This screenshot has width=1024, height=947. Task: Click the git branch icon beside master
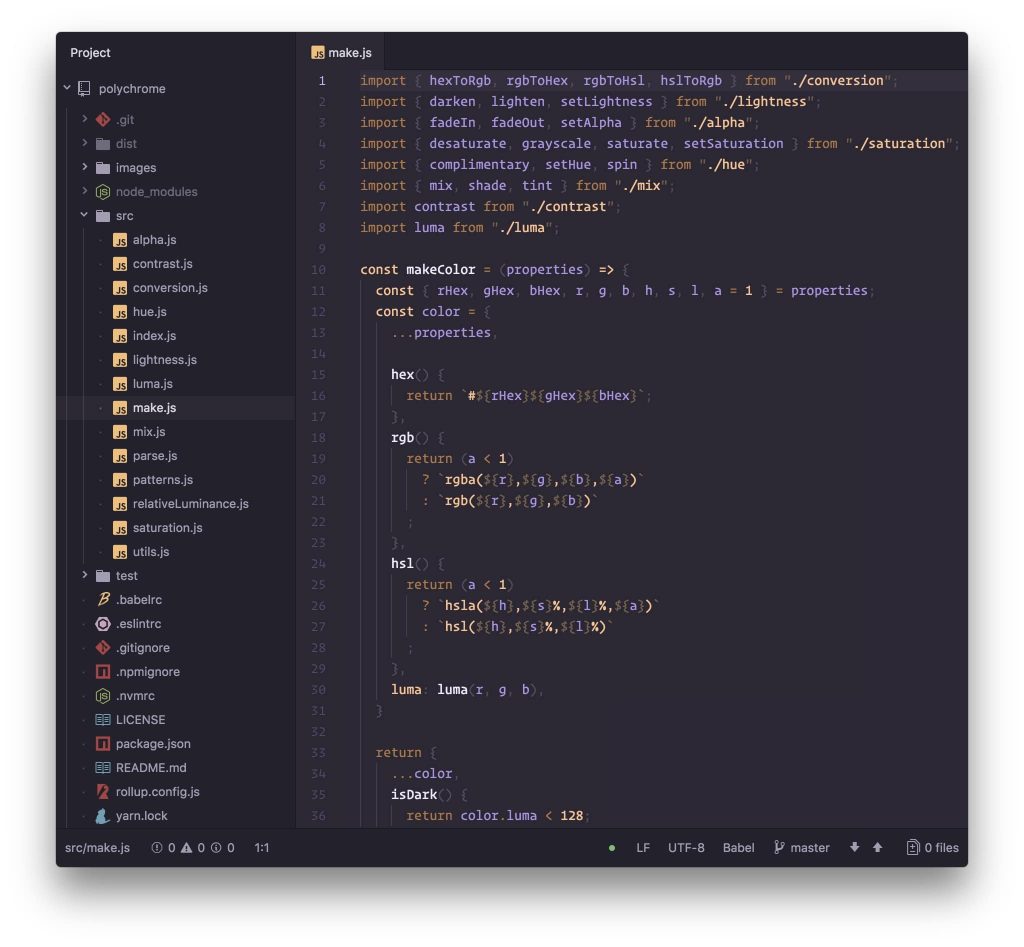tap(779, 848)
